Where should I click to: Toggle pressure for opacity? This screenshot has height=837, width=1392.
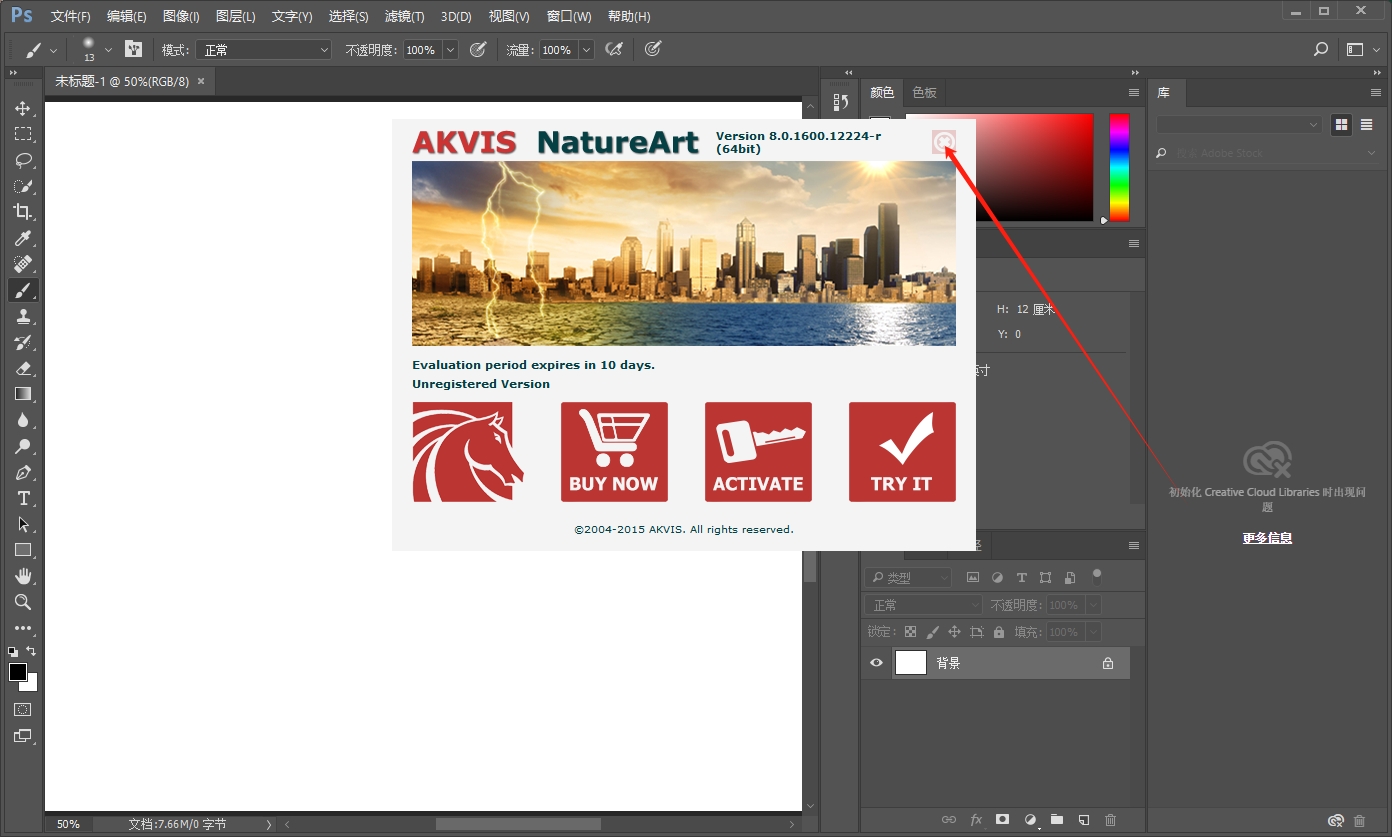point(478,49)
